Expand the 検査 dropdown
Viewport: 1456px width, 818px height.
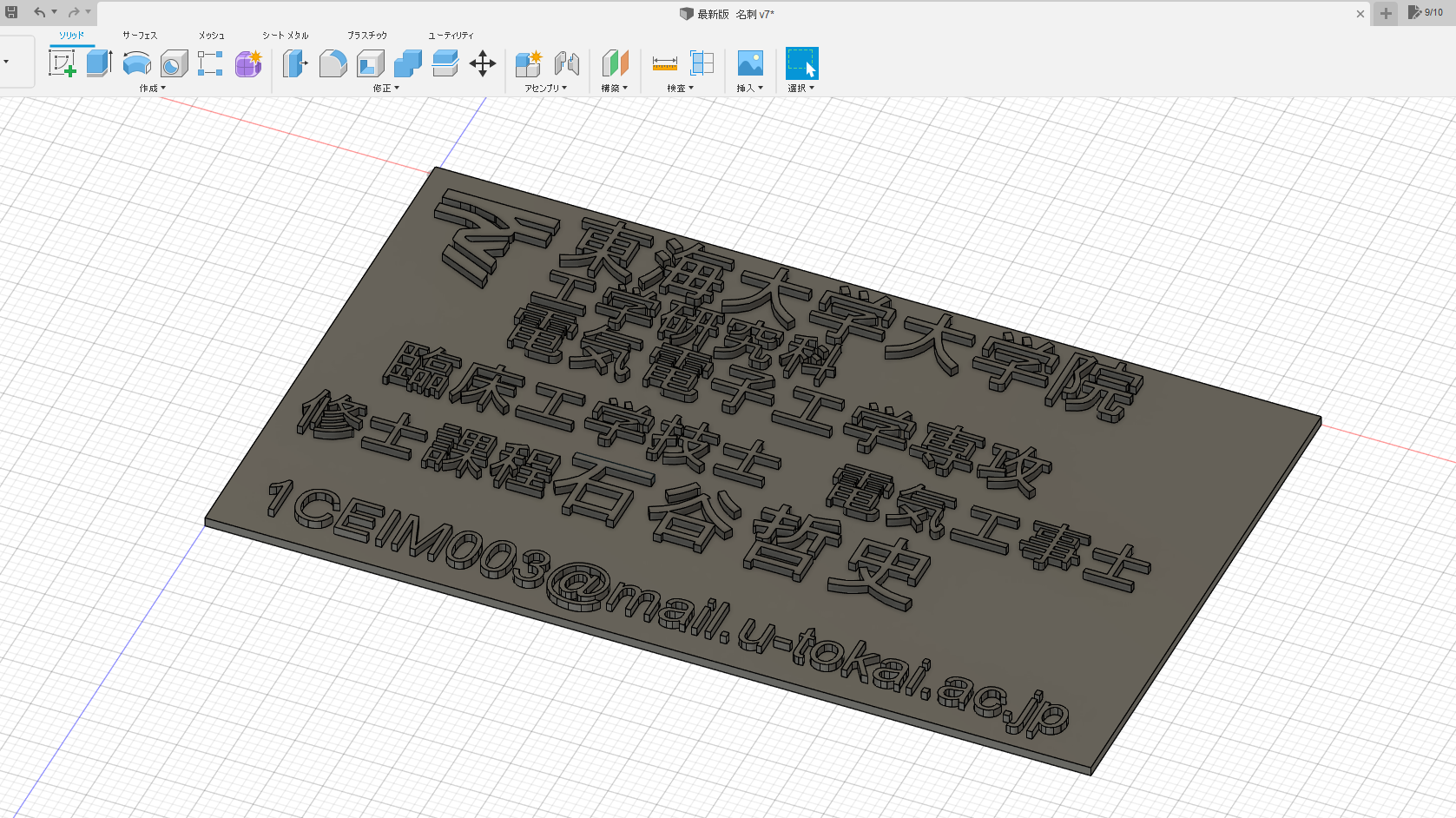pos(680,88)
